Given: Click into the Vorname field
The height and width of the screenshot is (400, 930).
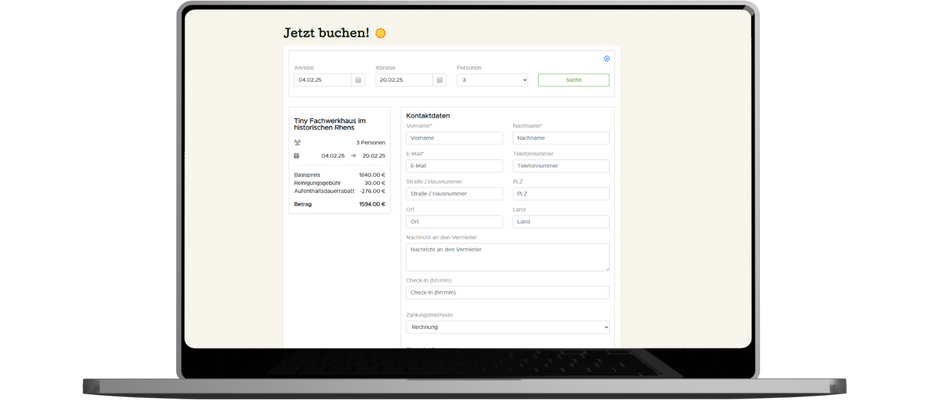Looking at the screenshot, I should (x=454, y=138).
